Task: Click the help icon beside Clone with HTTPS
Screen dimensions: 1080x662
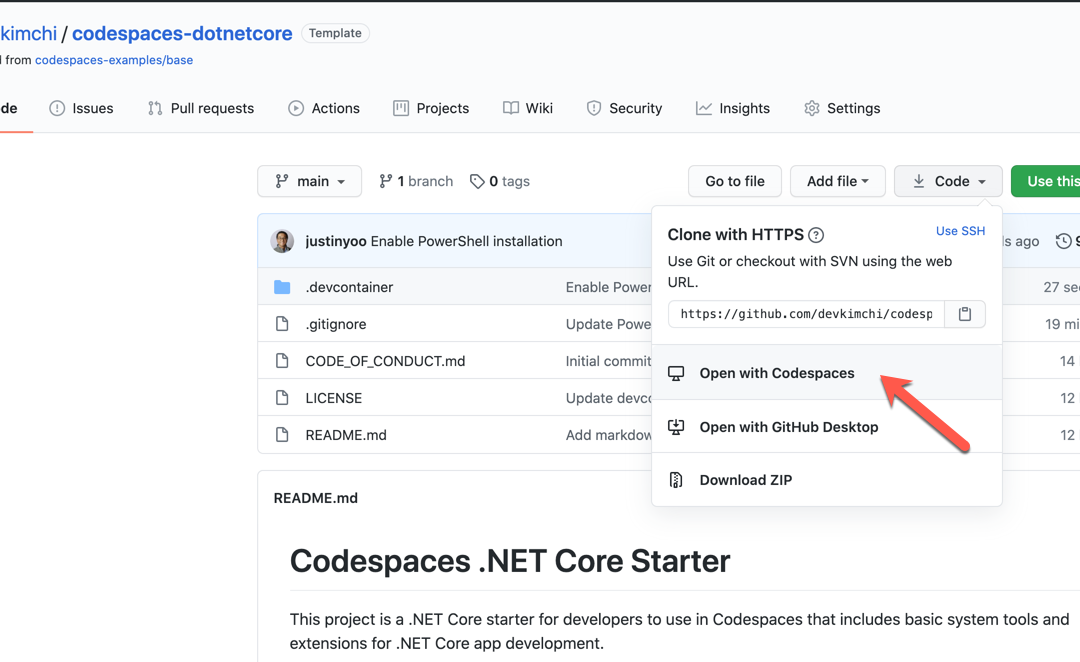Action: (x=816, y=236)
